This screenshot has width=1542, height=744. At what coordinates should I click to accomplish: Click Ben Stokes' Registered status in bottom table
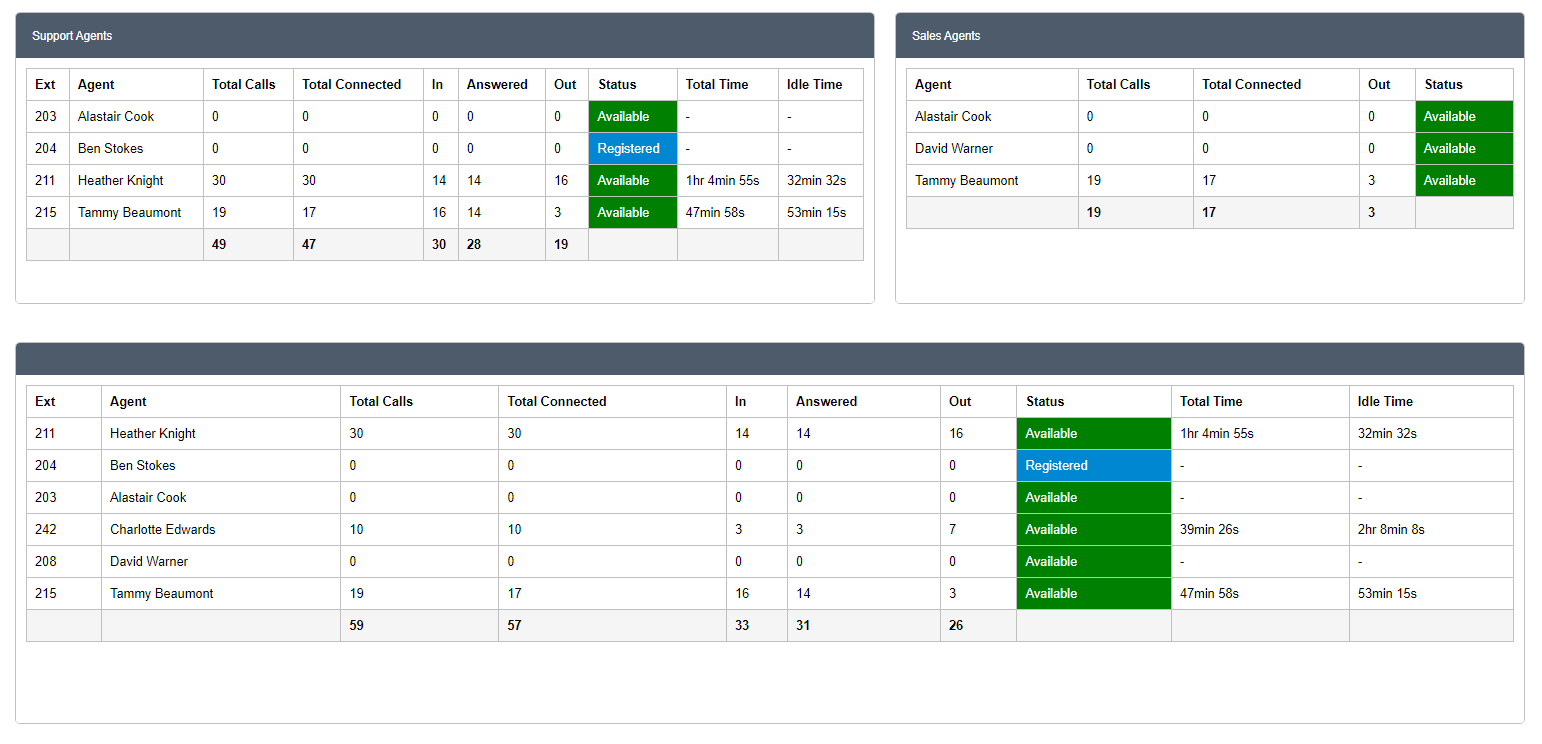click(x=1094, y=466)
